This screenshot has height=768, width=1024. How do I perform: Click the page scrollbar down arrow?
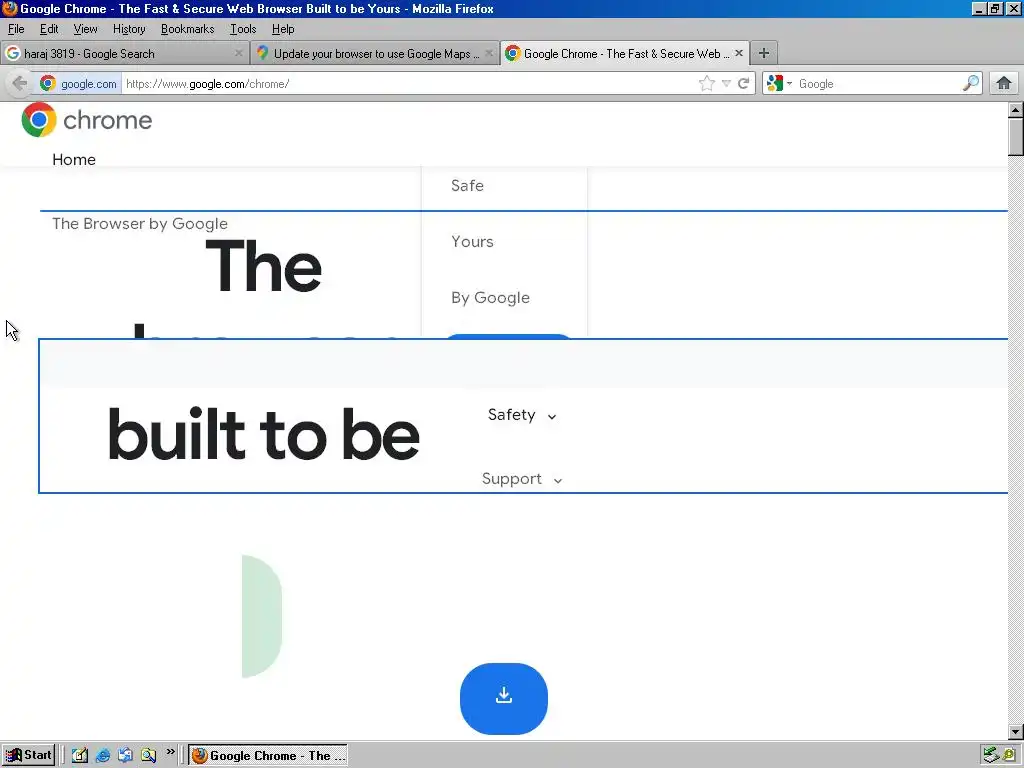point(1016,732)
